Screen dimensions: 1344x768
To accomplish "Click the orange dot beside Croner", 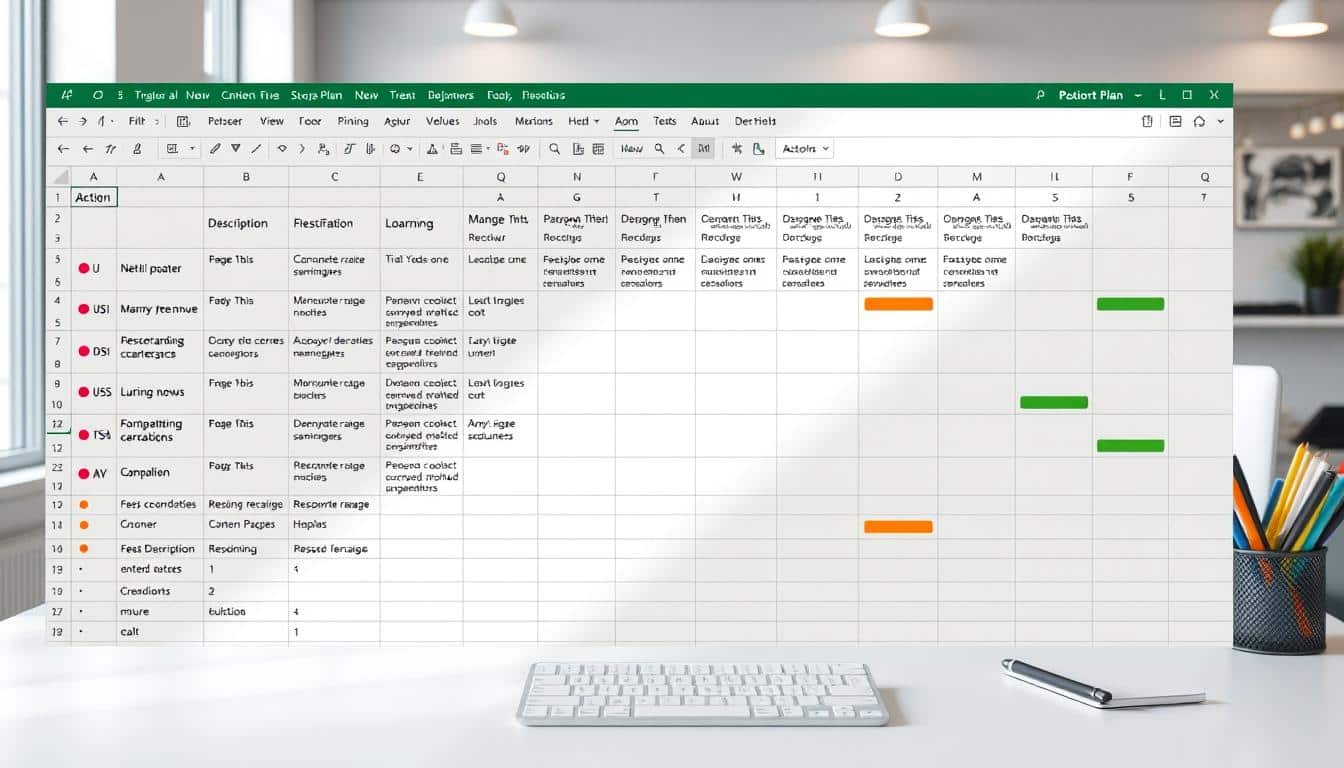I will click(x=83, y=524).
